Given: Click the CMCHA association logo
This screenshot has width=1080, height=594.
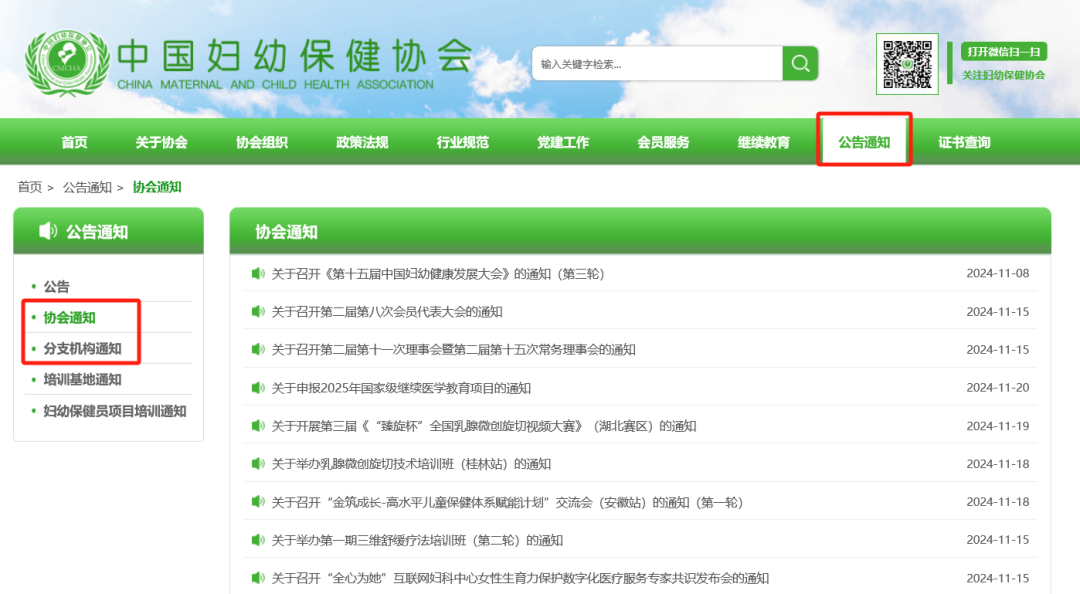Looking at the screenshot, I should 66,64.
